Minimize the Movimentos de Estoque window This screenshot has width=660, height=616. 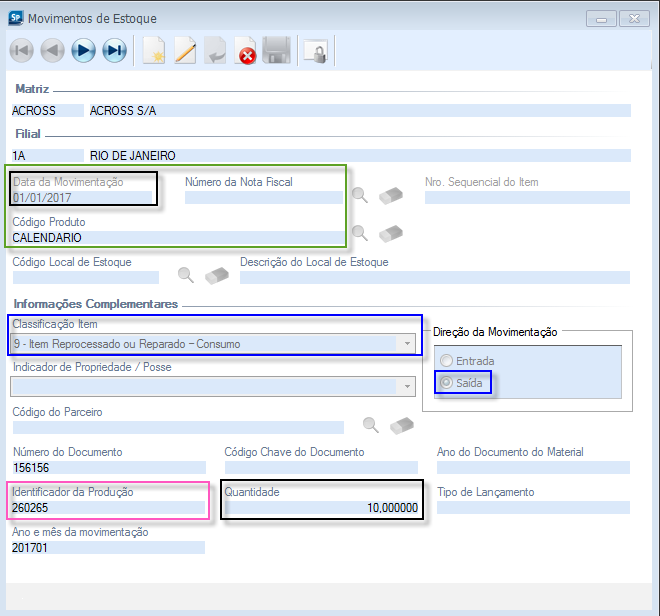coord(601,19)
